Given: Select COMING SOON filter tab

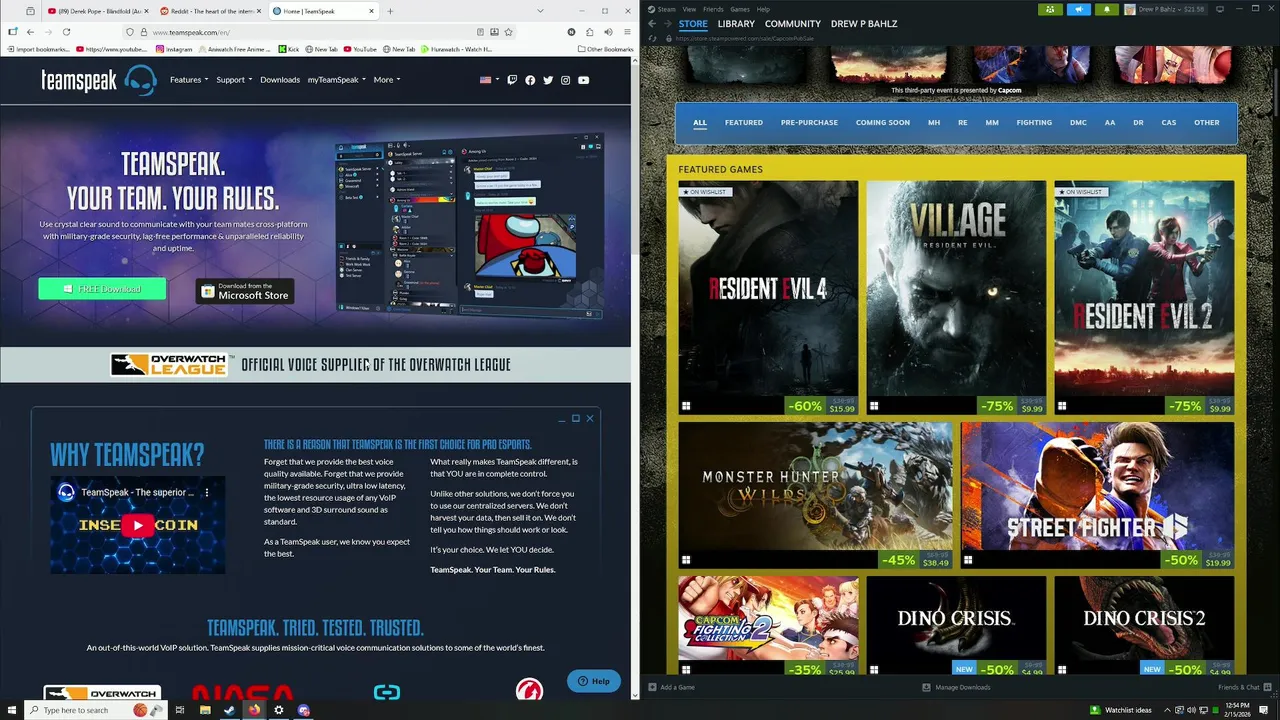Looking at the screenshot, I should [x=883, y=123].
